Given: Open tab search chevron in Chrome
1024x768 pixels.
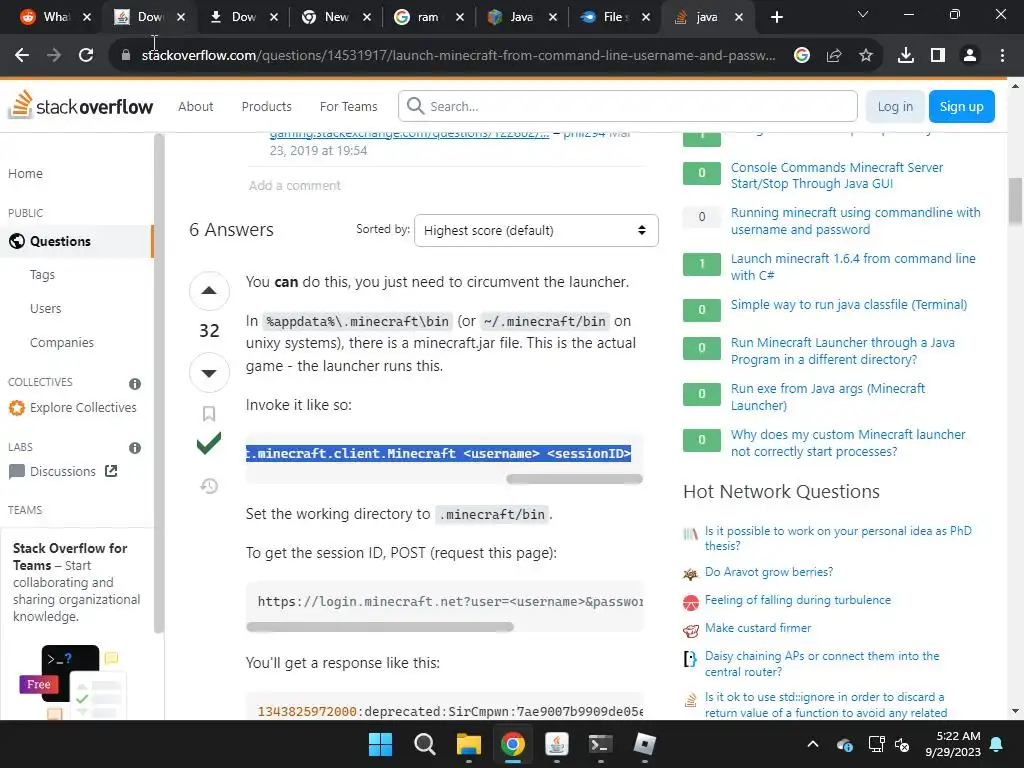Looking at the screenshot, I should (x=863, y=14).
